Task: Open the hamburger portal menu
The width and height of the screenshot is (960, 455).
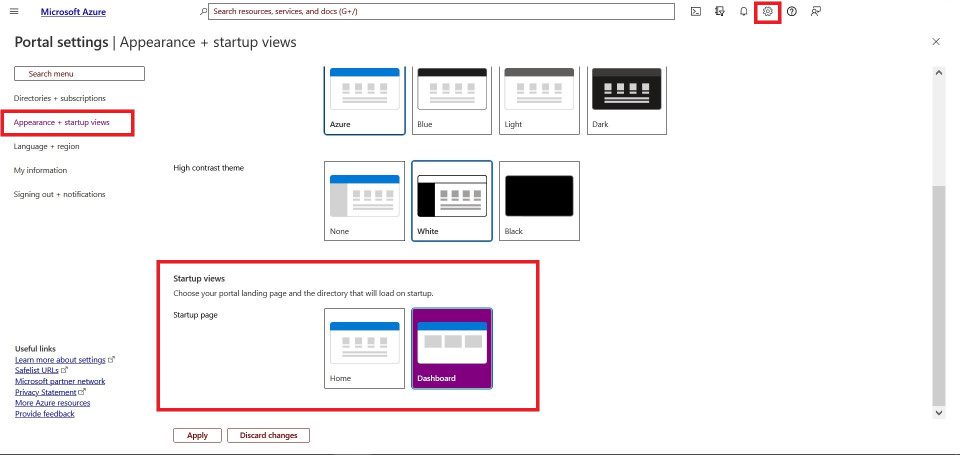Action: coord(14,11)
